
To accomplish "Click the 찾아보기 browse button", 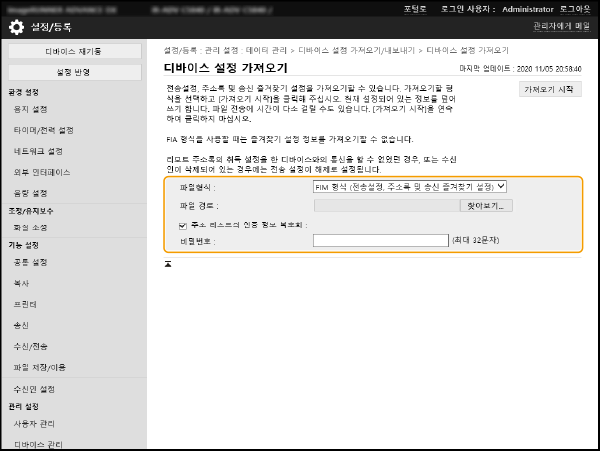I will (x=488, y=205).
